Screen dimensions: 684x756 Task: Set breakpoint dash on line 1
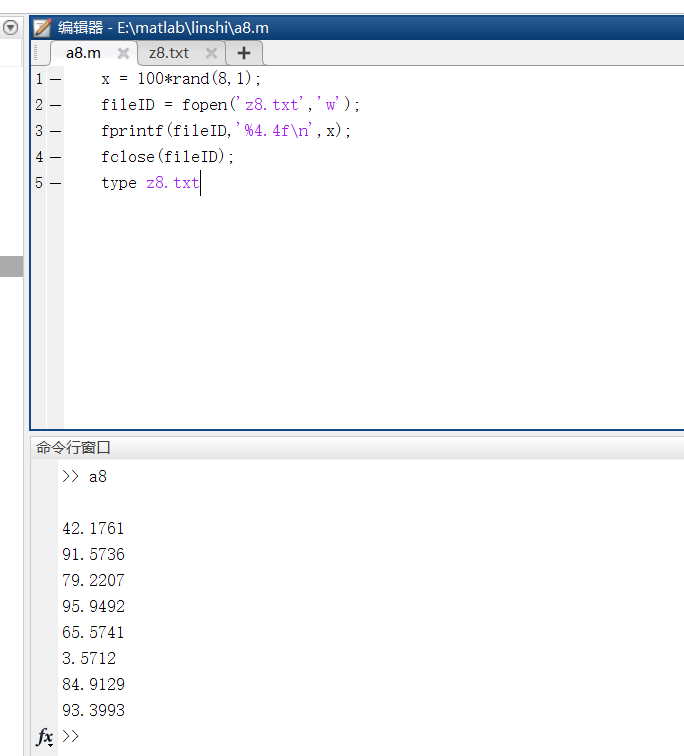[x=56, y=79]
